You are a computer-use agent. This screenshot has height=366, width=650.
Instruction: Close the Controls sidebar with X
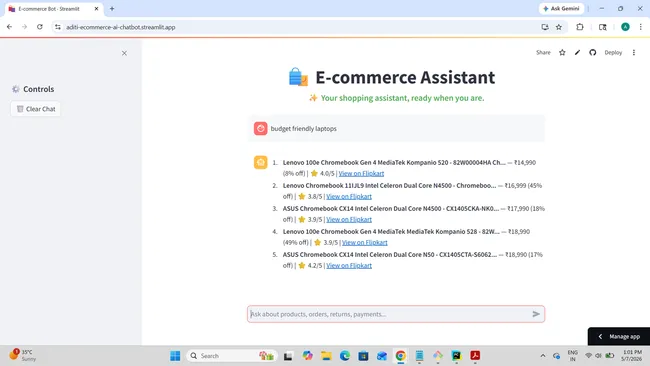tap(124, 53)
